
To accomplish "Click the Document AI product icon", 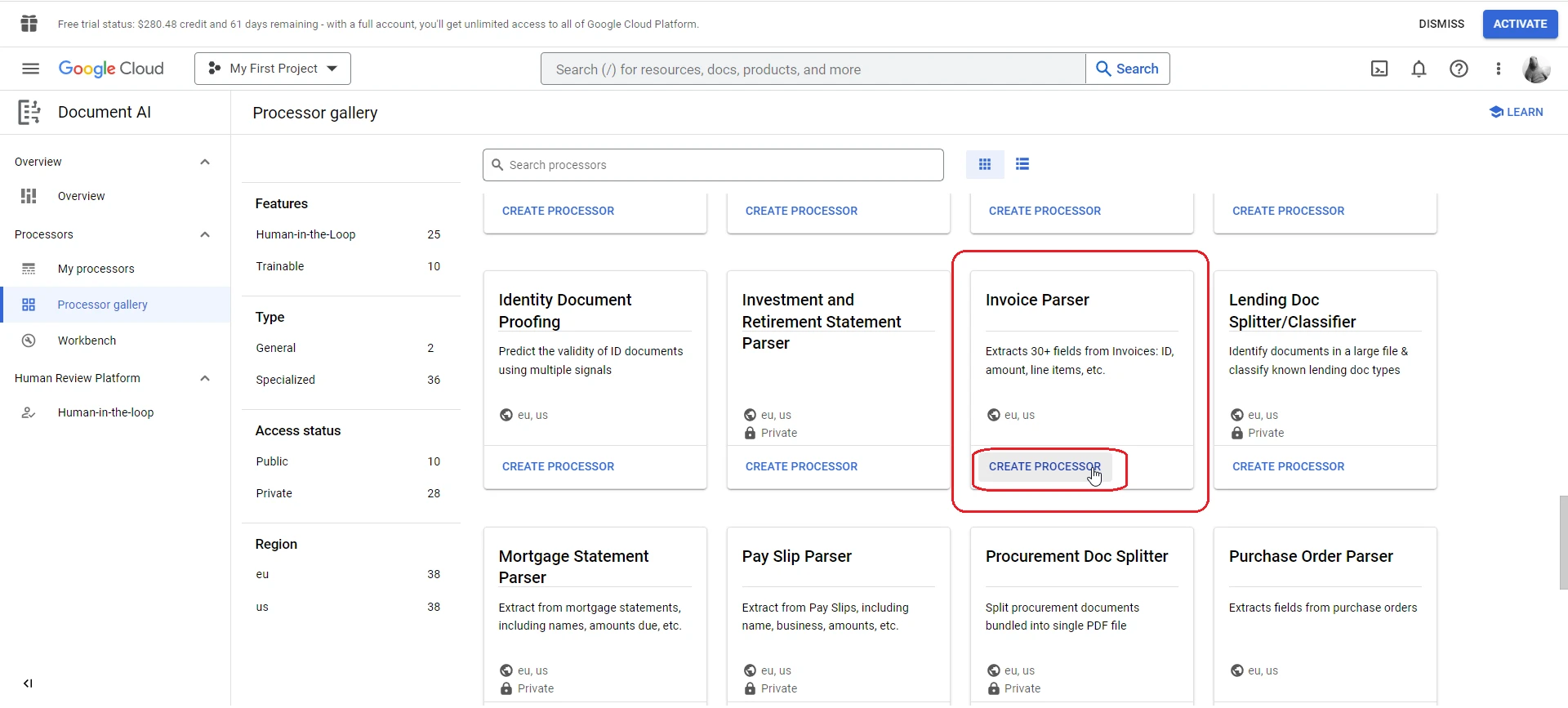I will pyautogui.click(x=29, y=112).
